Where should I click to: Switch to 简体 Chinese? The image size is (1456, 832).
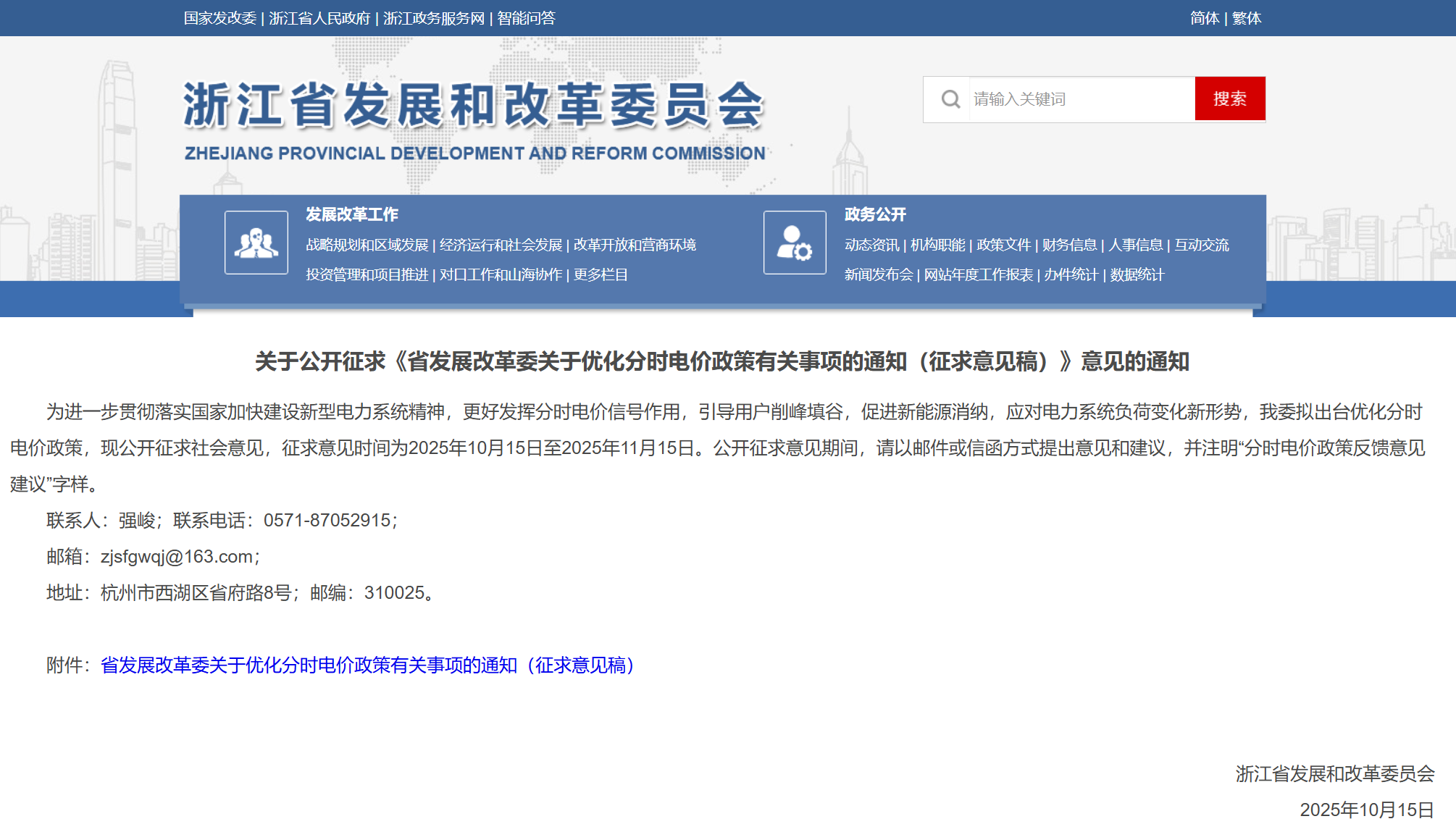click(1204, 18)
